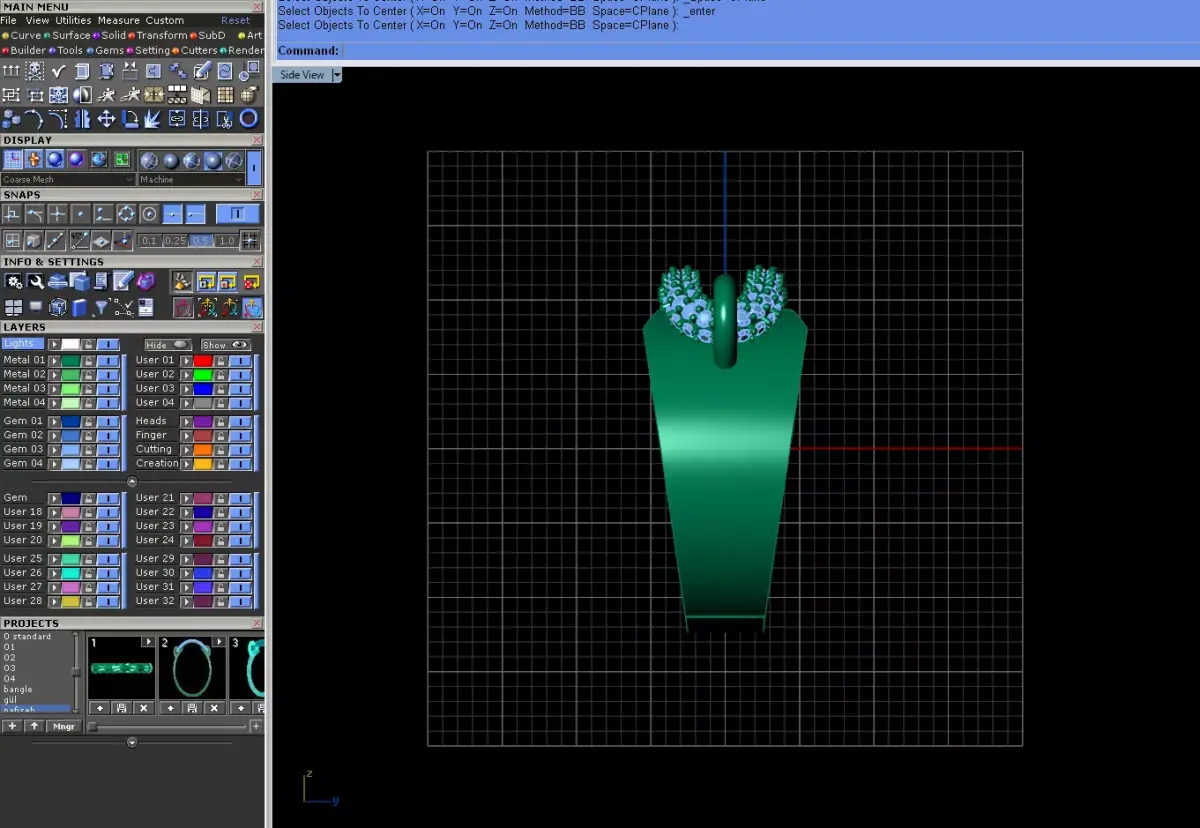Click the first wireframe sphere render icon
The image size is (1200, 828).
tap(149, 160)
